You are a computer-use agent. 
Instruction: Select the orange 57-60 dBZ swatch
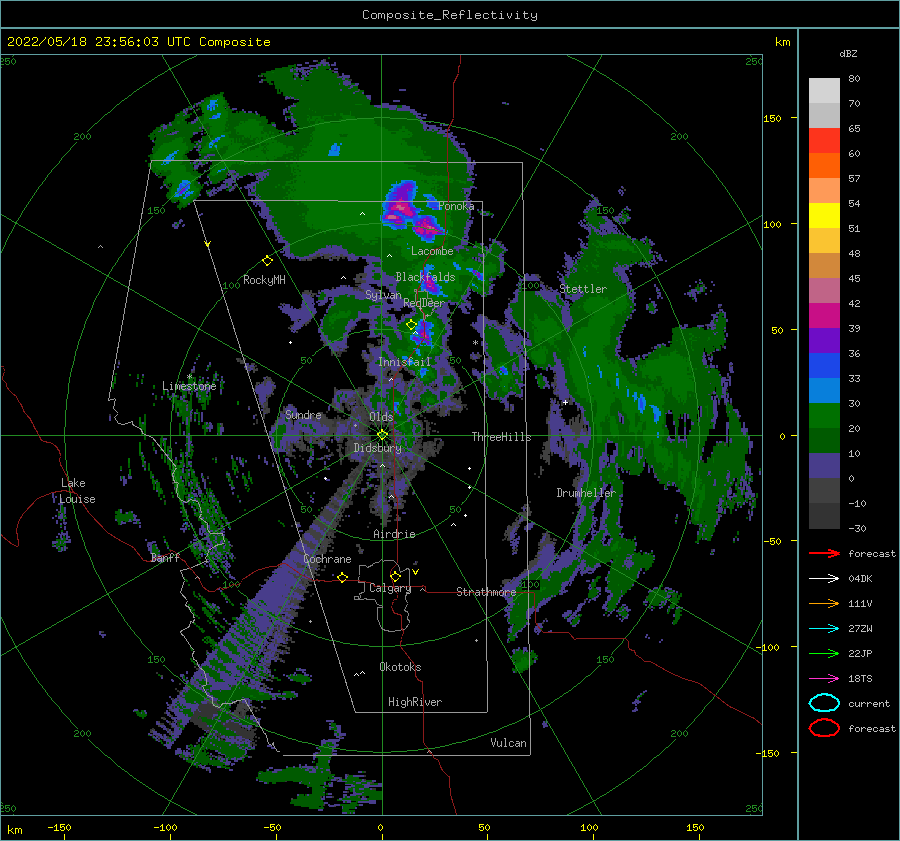[x=824, y=166]
